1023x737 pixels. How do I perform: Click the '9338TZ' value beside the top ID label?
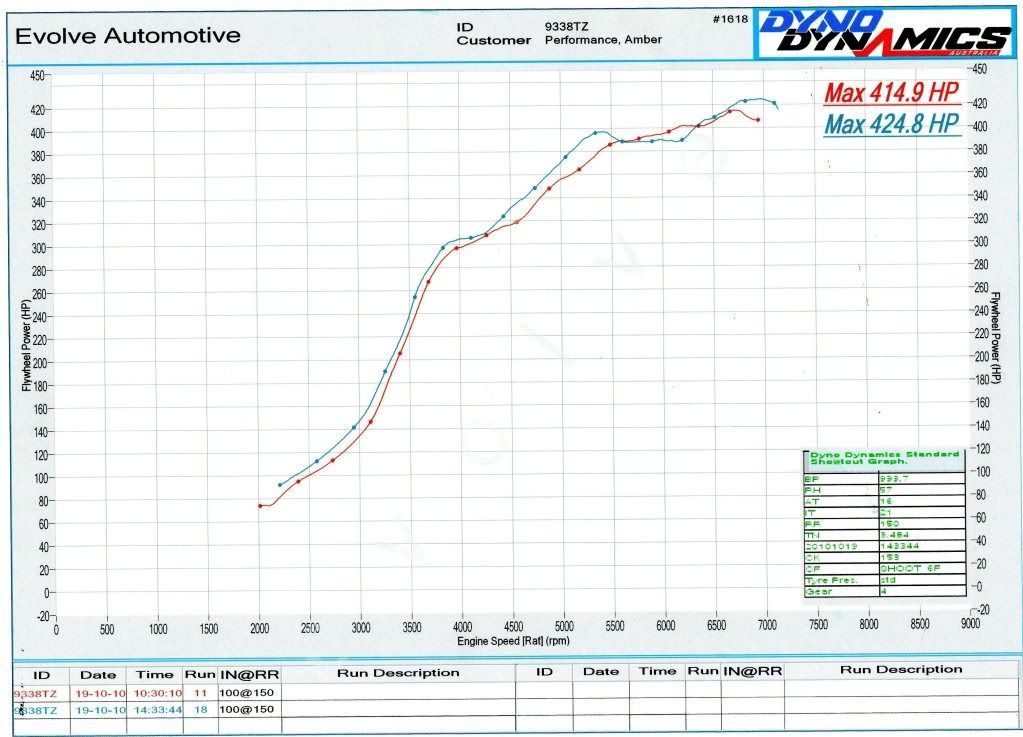[566, 27]
